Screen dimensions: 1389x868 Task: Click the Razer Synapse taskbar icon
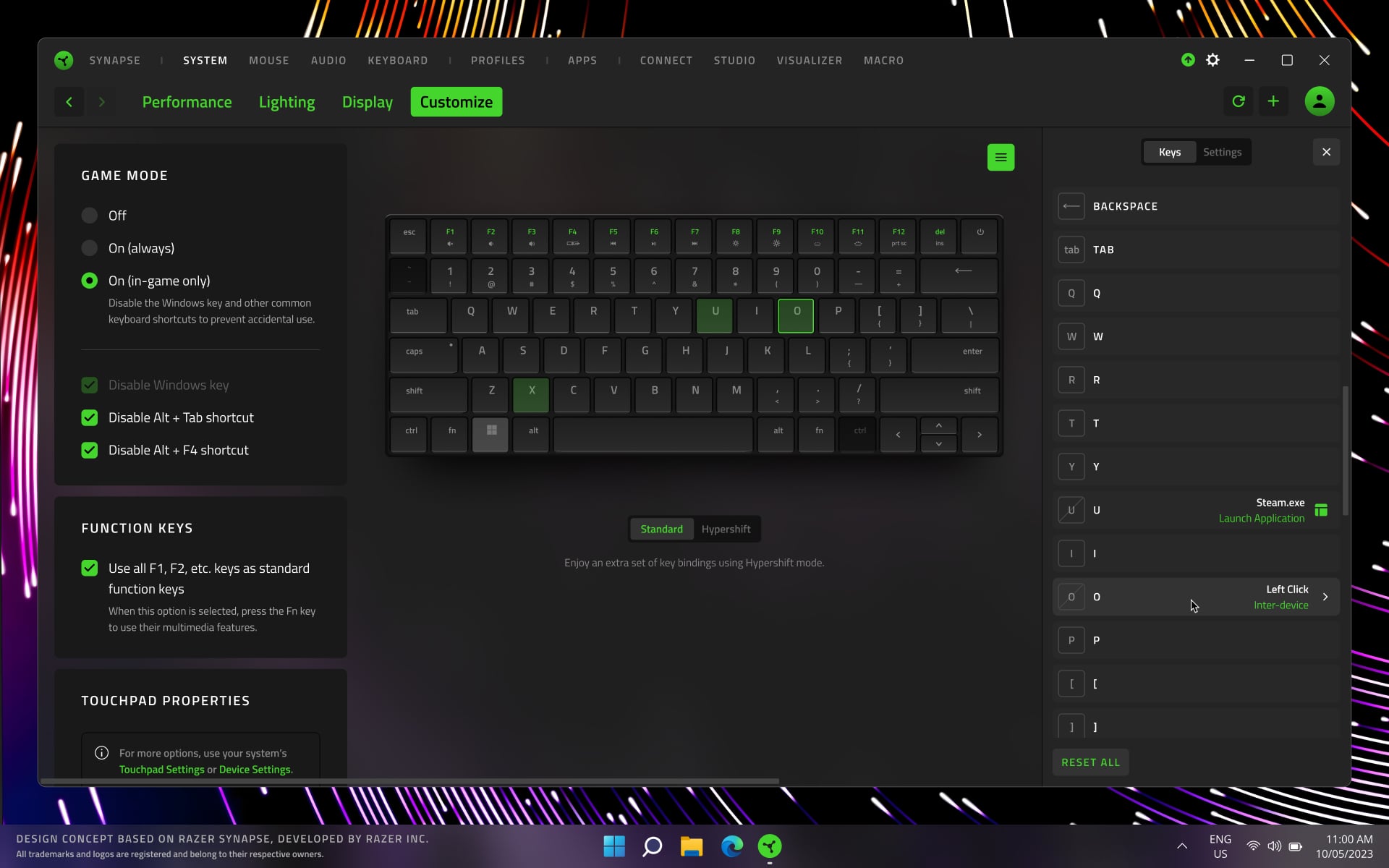[770, 846]
